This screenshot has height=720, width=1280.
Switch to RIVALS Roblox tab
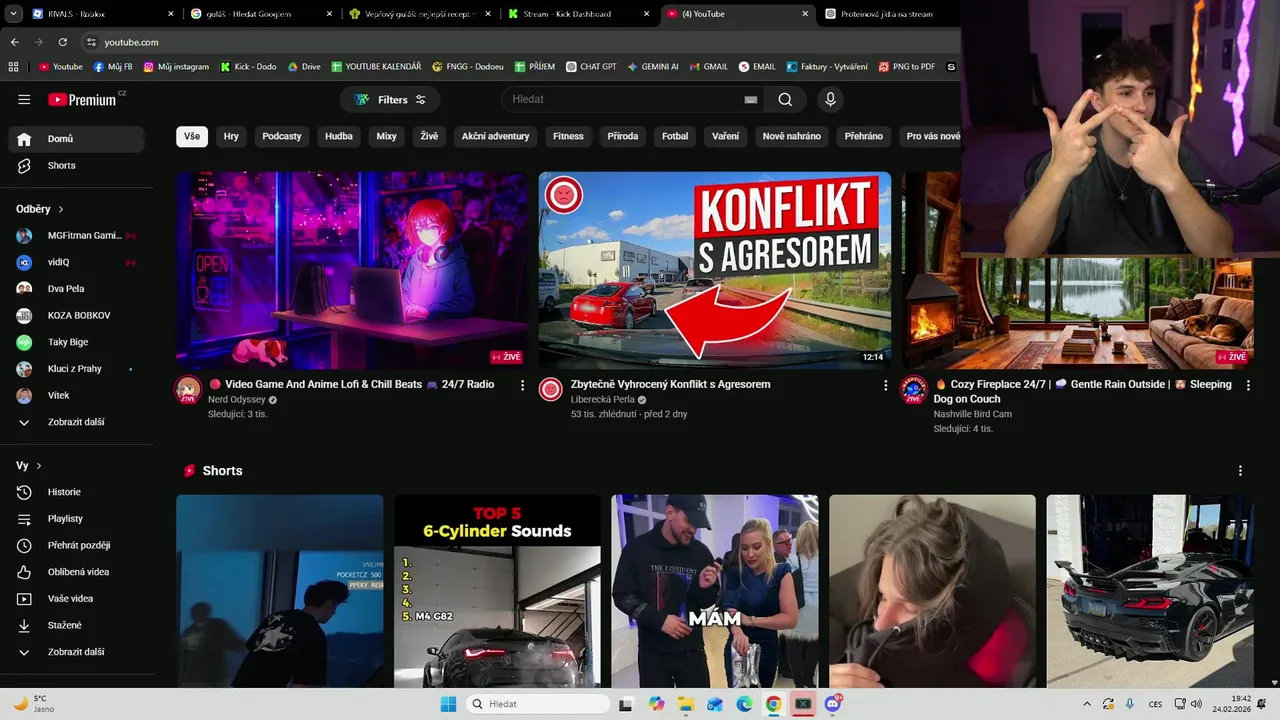(x=102, y=14)
